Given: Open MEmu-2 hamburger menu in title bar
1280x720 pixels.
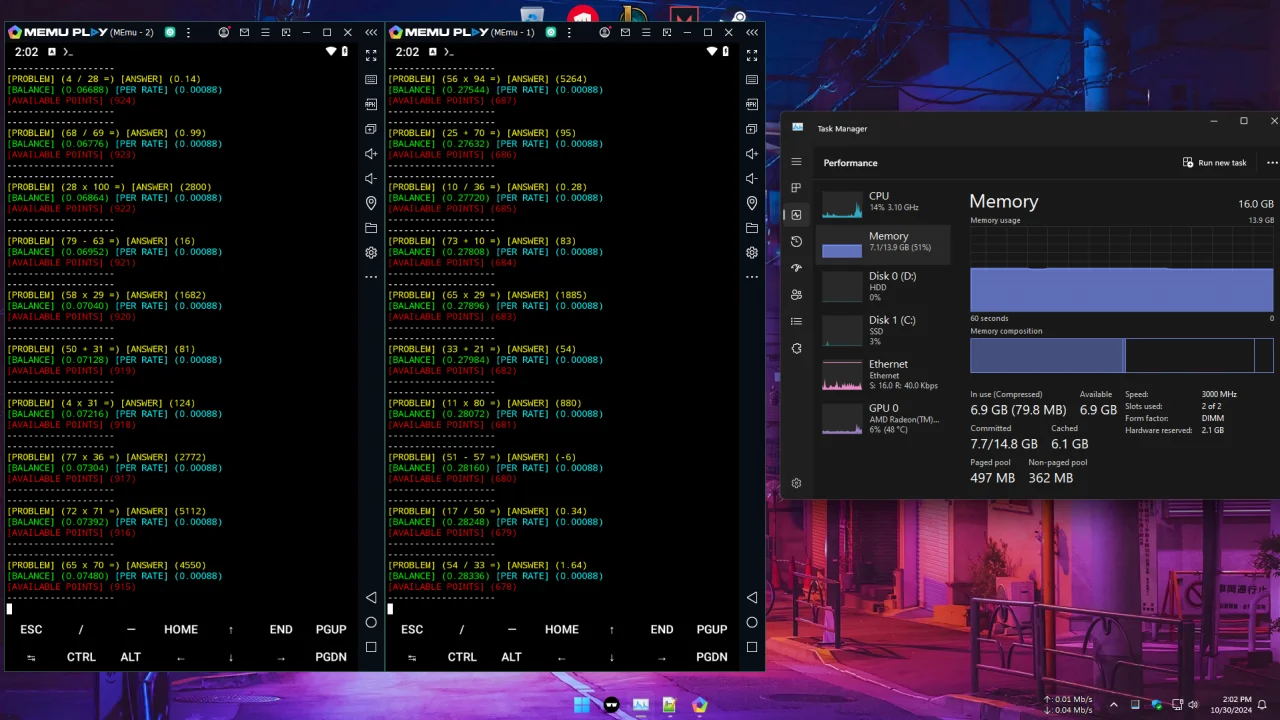Looking at the screenshot, I should (265, 32).
